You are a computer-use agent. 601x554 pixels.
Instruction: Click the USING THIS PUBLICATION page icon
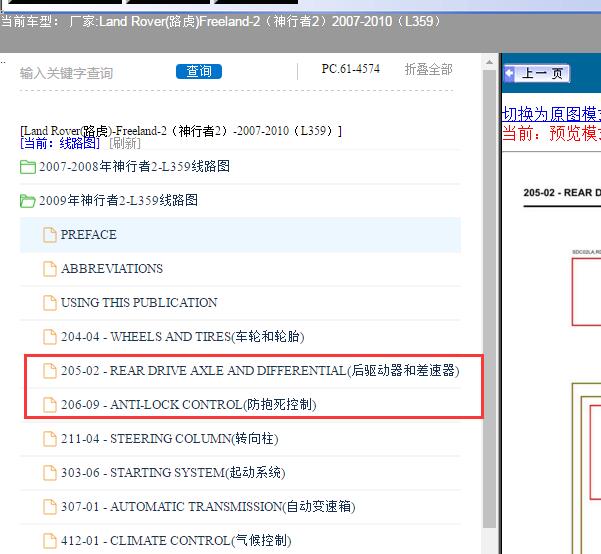point(50,302)
